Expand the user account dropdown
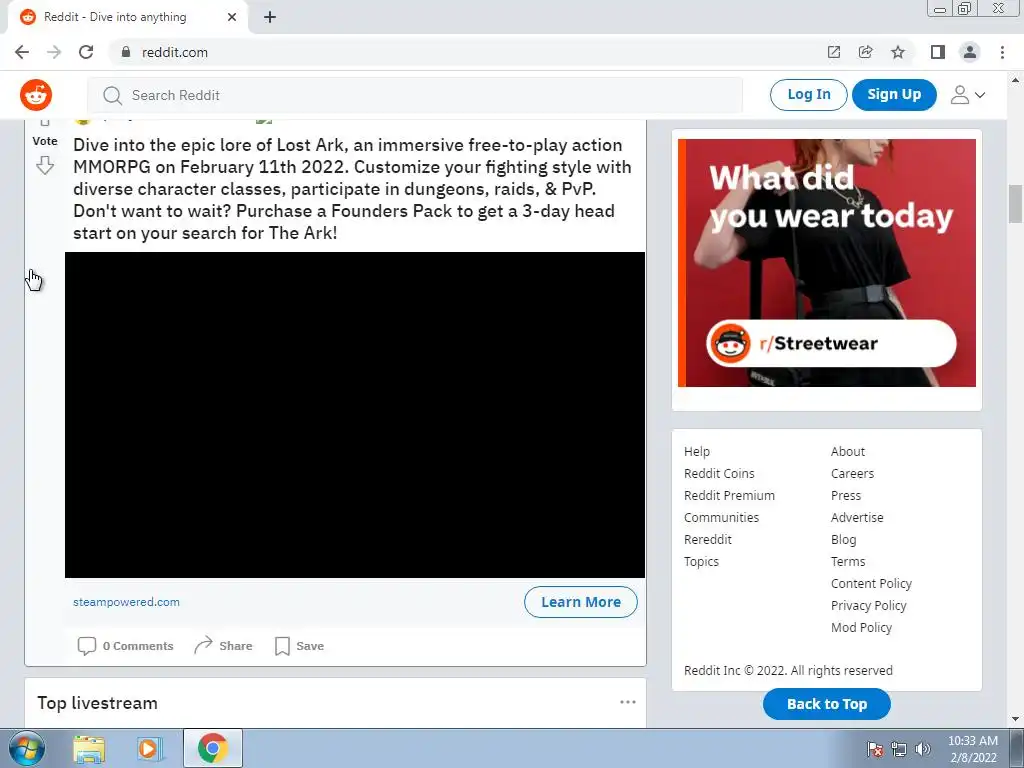1024x768 pixels. coord(967,95)
